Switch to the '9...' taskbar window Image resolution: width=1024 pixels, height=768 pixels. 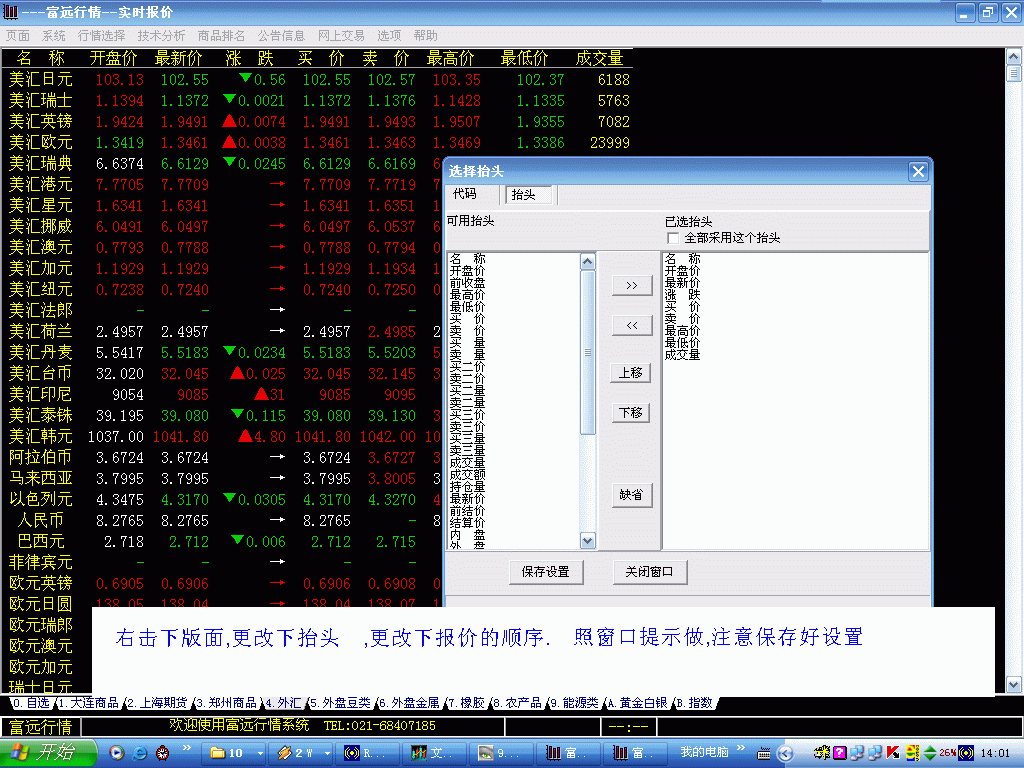click(x=501, y=753)
